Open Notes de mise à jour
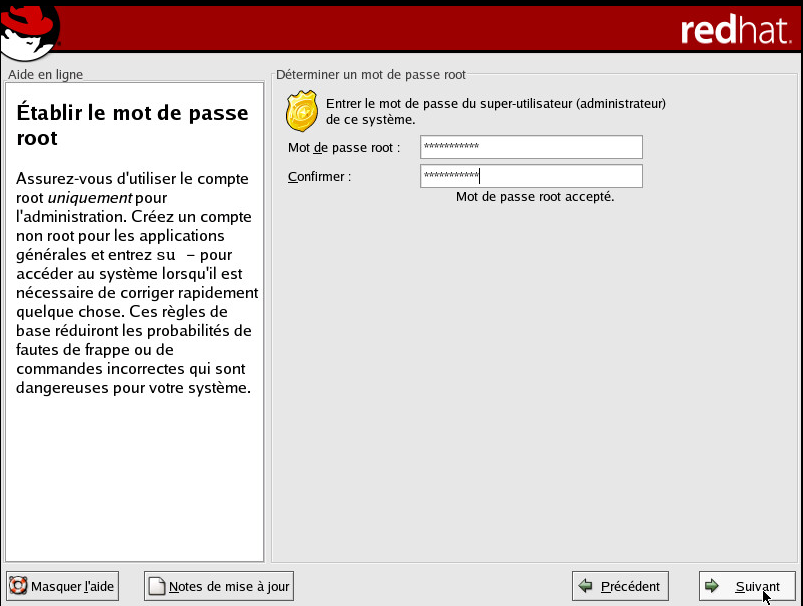The width and height of the screenshot is (803, 606). [x=219, y=586]
